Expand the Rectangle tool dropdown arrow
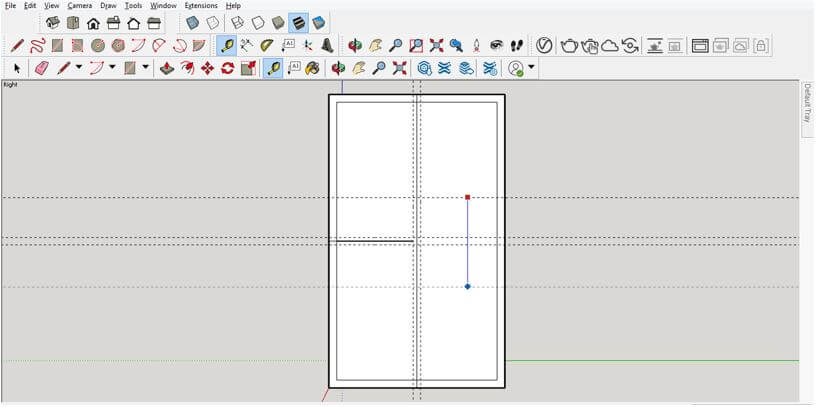816x407 pixels. coord(145,67)
